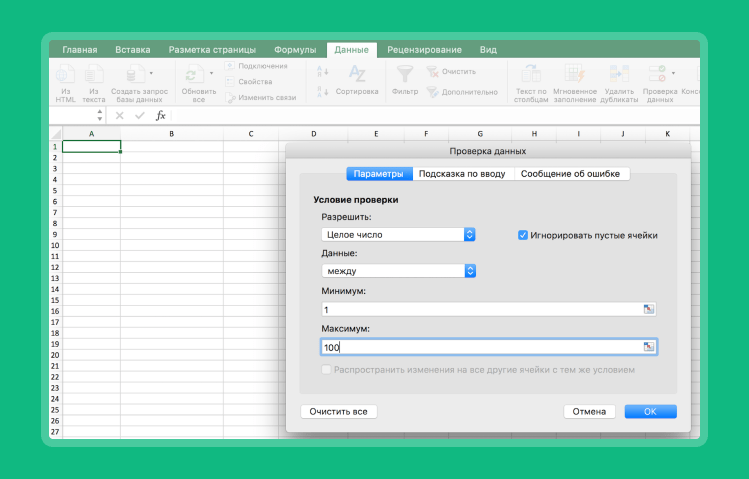The height and width of the screenshot is (479, 749).
Task: Expand the Проверка данных ribbon dropdown arrow
Action: [673, 73]
